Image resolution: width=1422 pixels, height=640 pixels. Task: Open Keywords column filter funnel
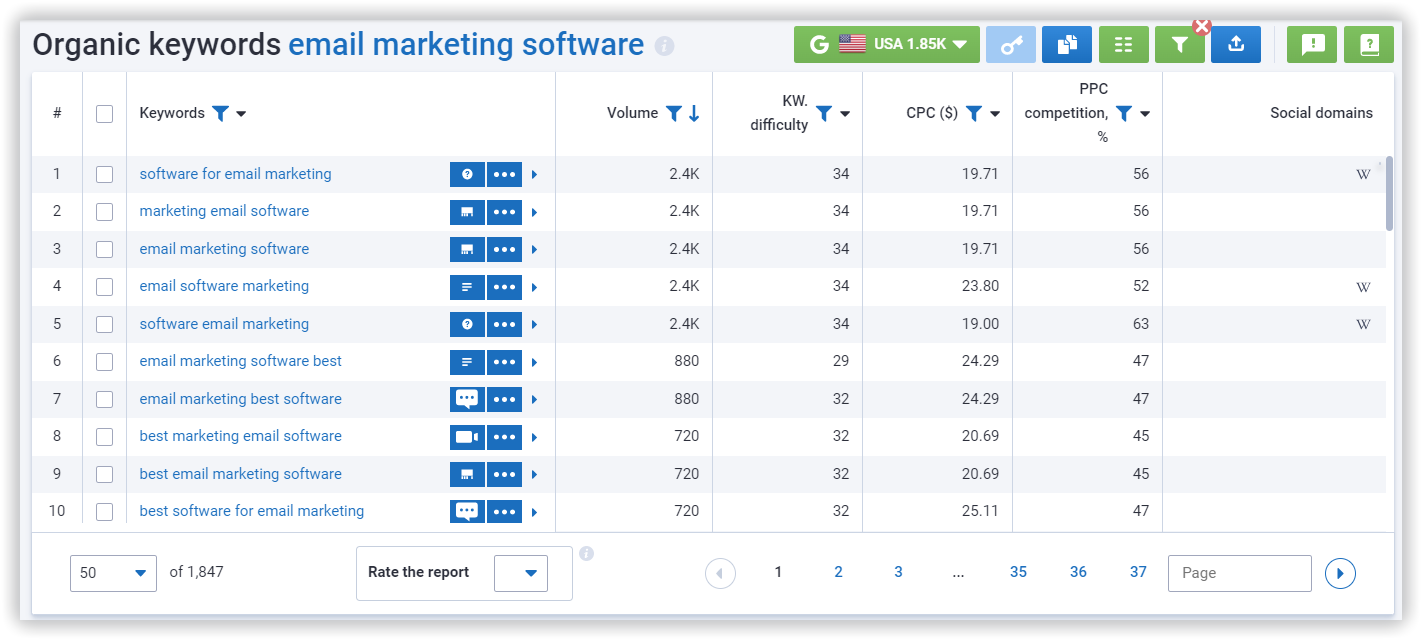(220, 113)
